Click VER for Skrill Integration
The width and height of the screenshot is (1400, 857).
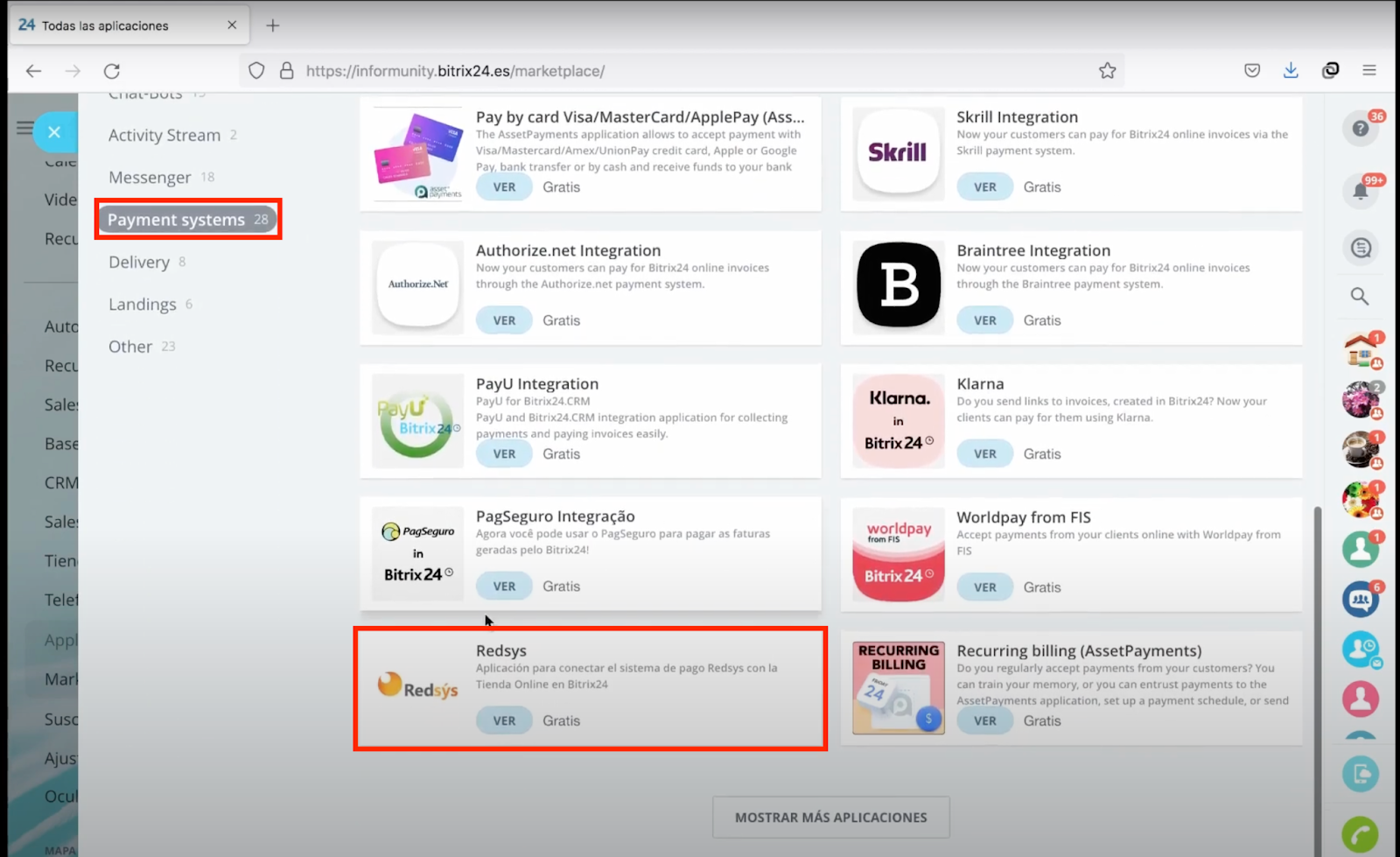click(985, 186)
